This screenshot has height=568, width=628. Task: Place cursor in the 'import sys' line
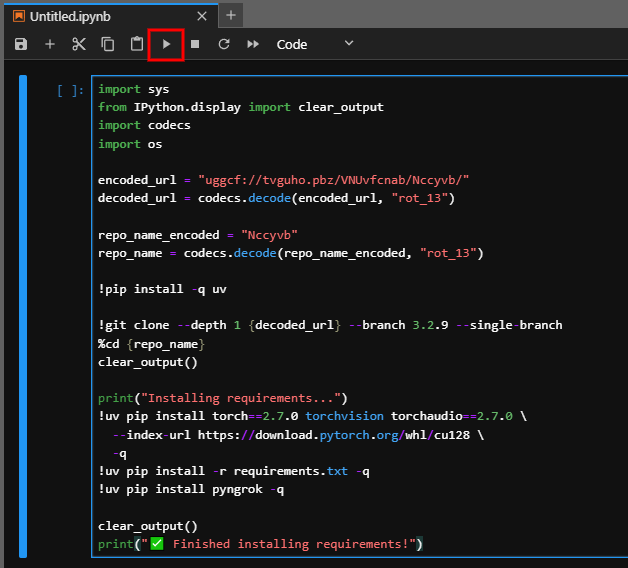(x=134, y=89)
